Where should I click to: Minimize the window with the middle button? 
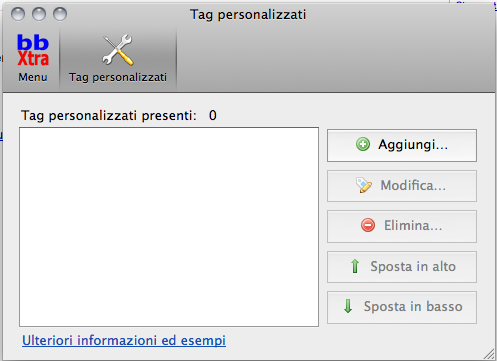click(x=39, y=14)
